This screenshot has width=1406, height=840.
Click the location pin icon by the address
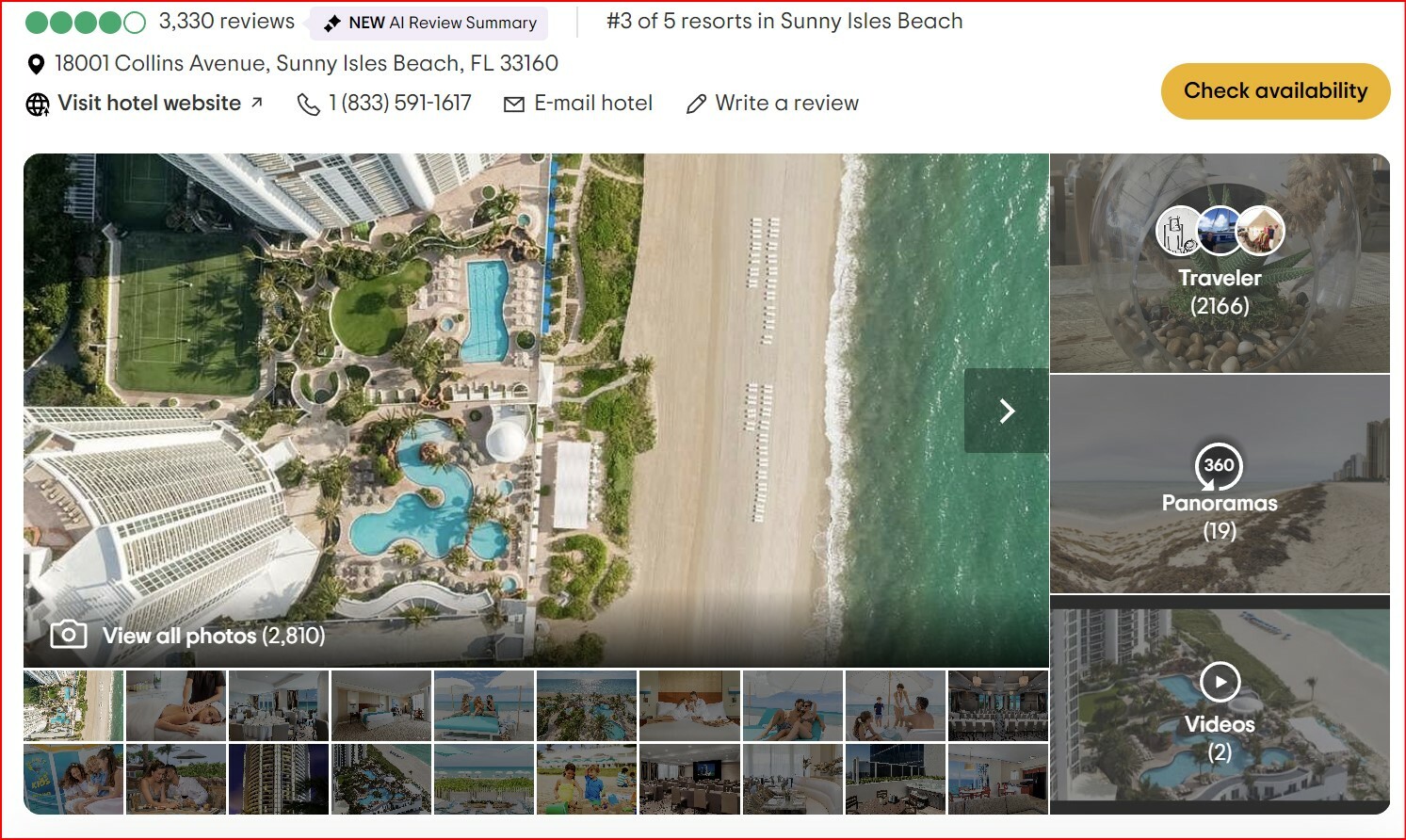coord(36,64)
